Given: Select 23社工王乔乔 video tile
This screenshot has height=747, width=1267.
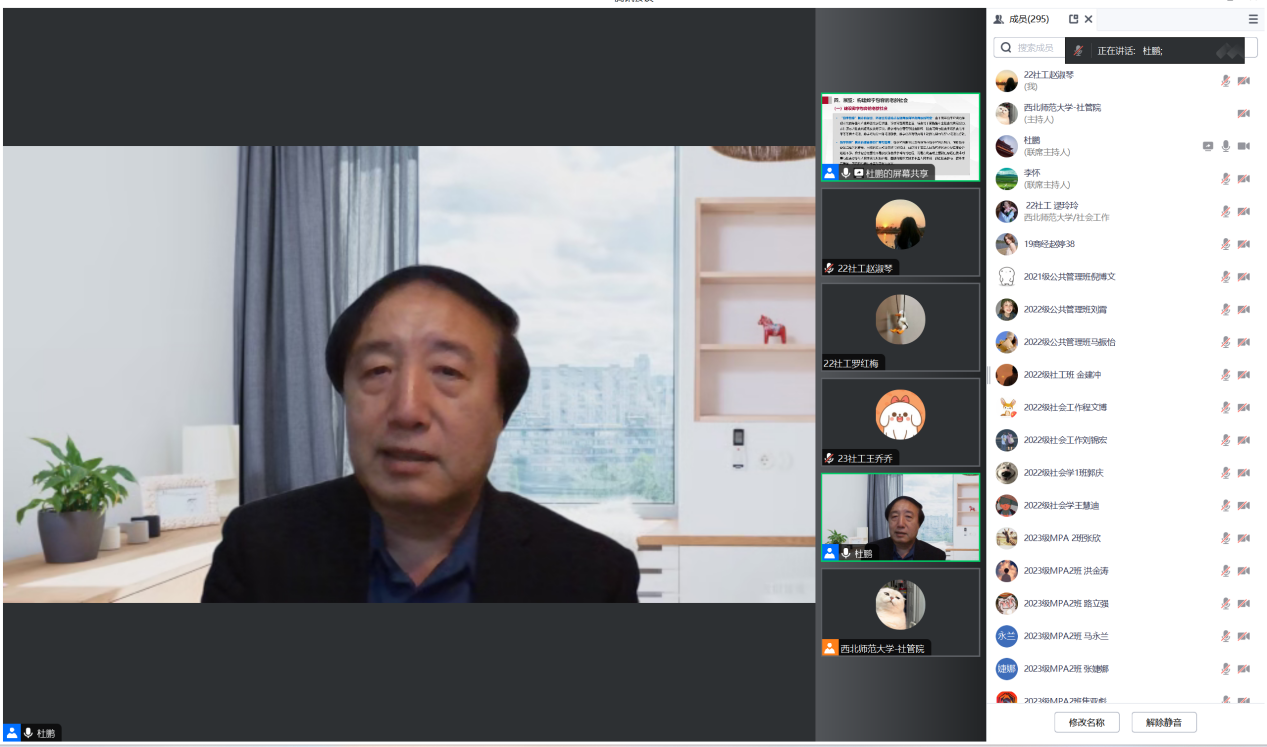Looking at the screenshot, I should pos(900,422).
